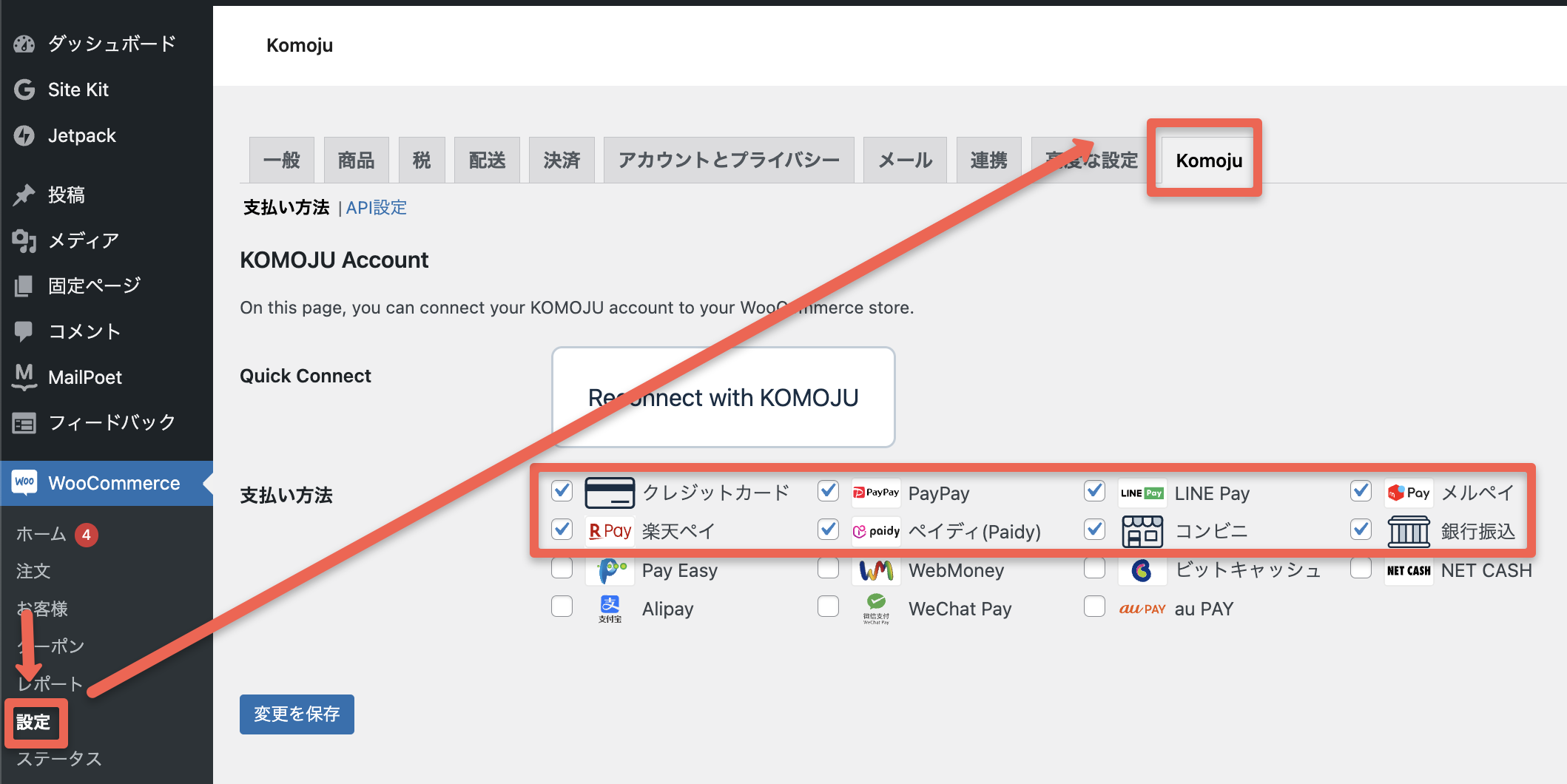Enable the Pay Easy checkbox
1567x784 pixels.
click(562, 569)
